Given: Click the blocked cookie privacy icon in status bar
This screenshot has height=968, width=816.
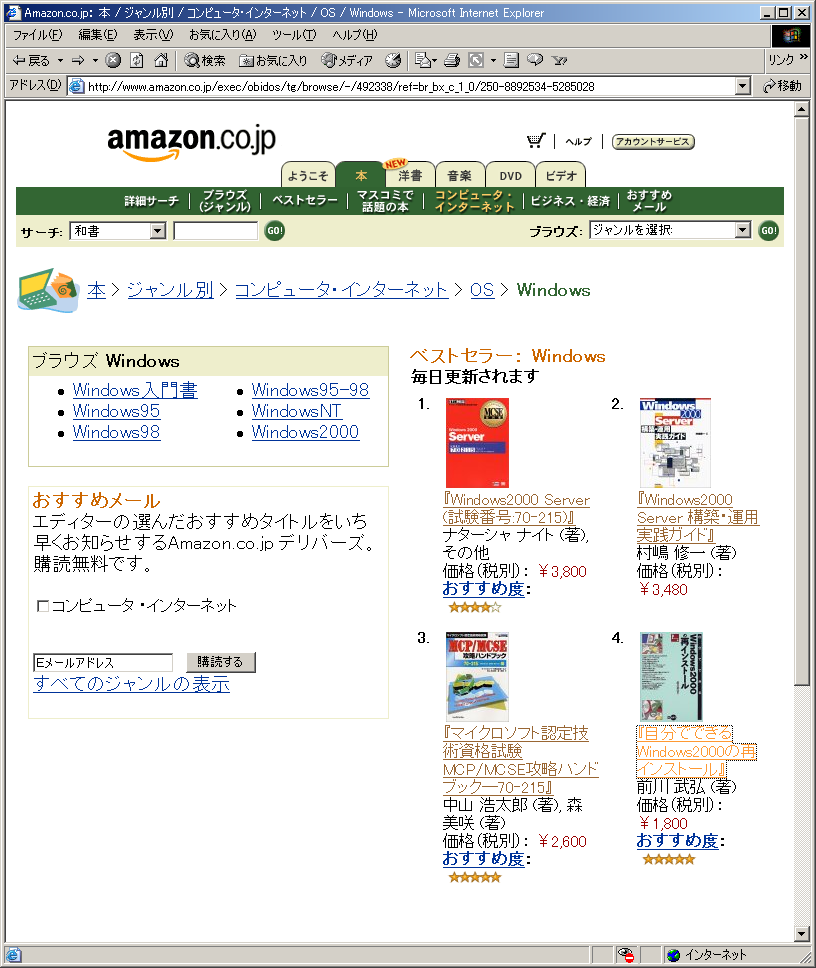Looking at the screenshot, I should (626, 955).
